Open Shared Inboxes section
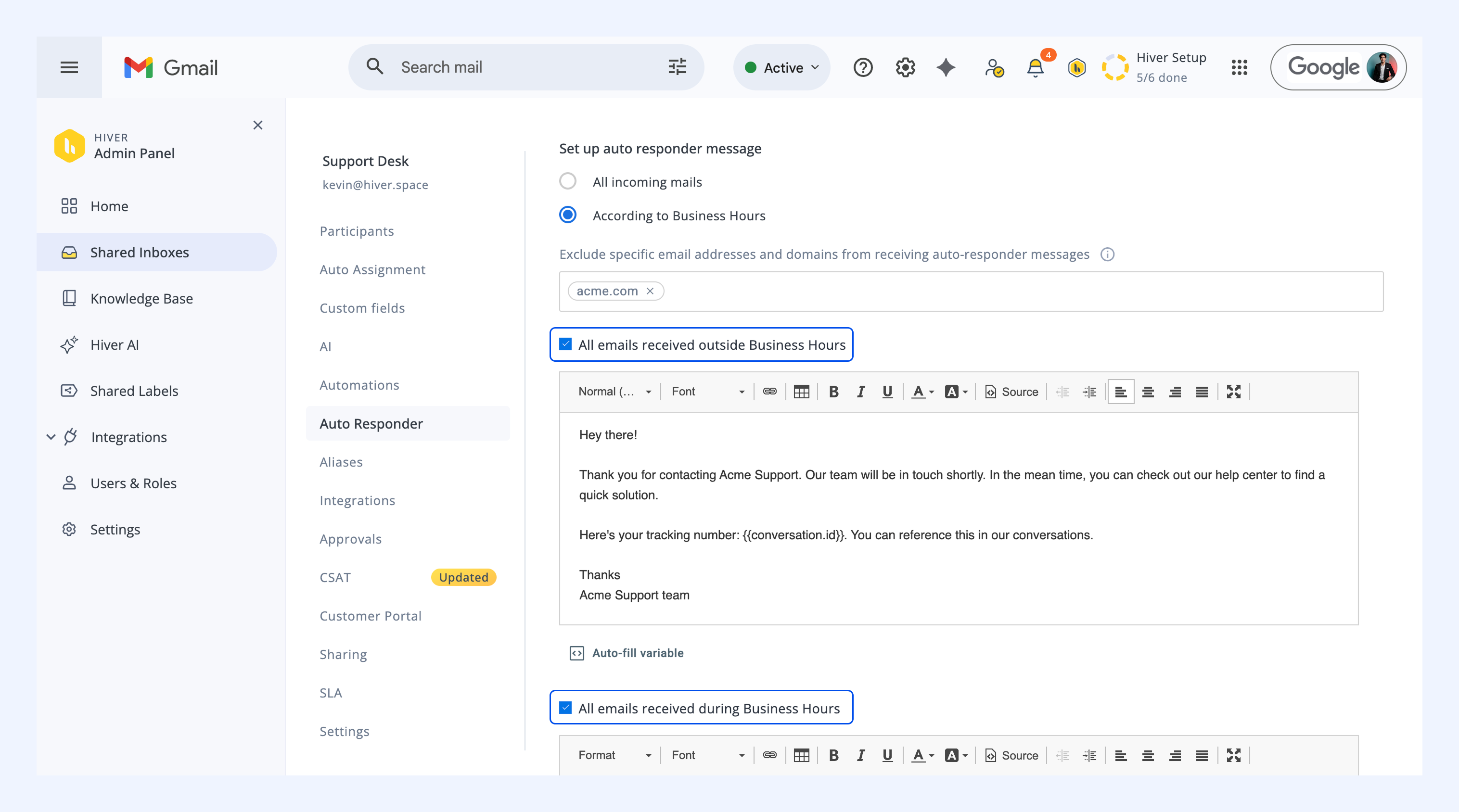 click(157, 252)
